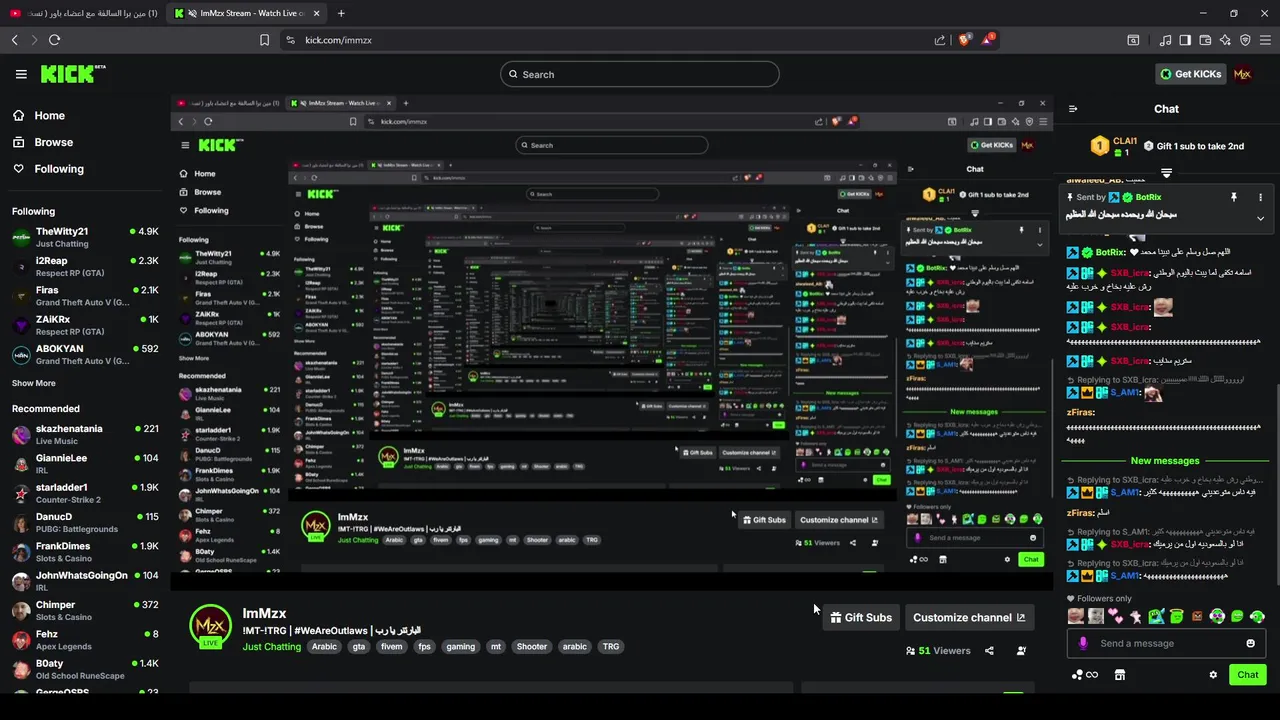Image resolution: width=1280 pixels, height=720 pixels.
Task: Open the Leo AI sparkle icon
Action: point(1225,40)
